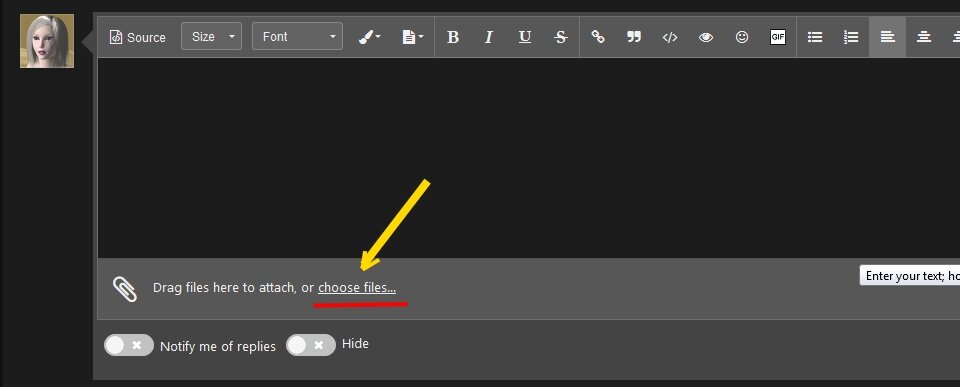960x387 pixels.
Task: Click inside the message text area
Action: (528, 158)
